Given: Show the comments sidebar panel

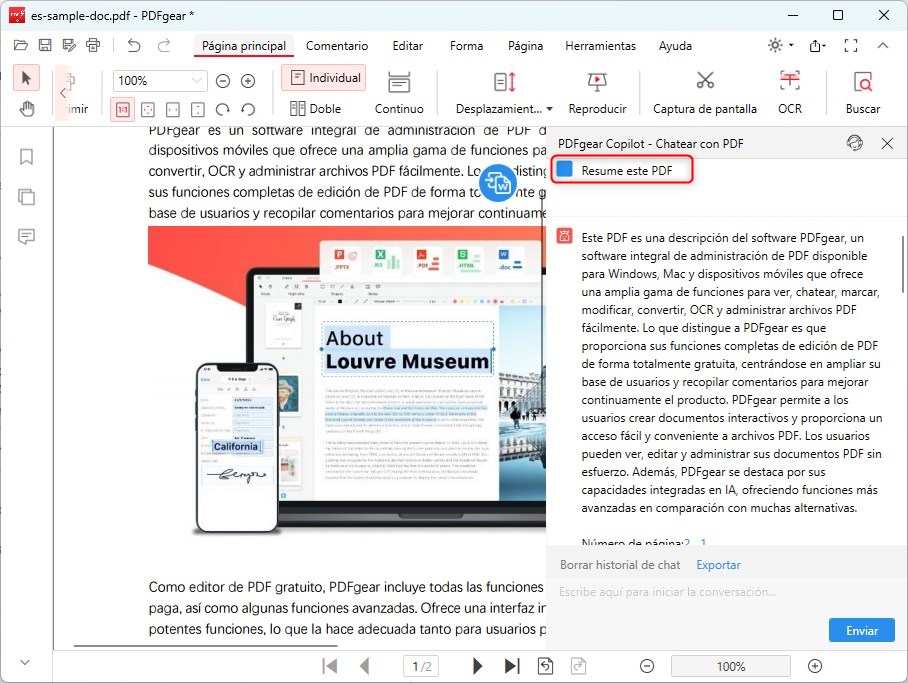Looking at the screenshot, I should click(x=27, y=236).
